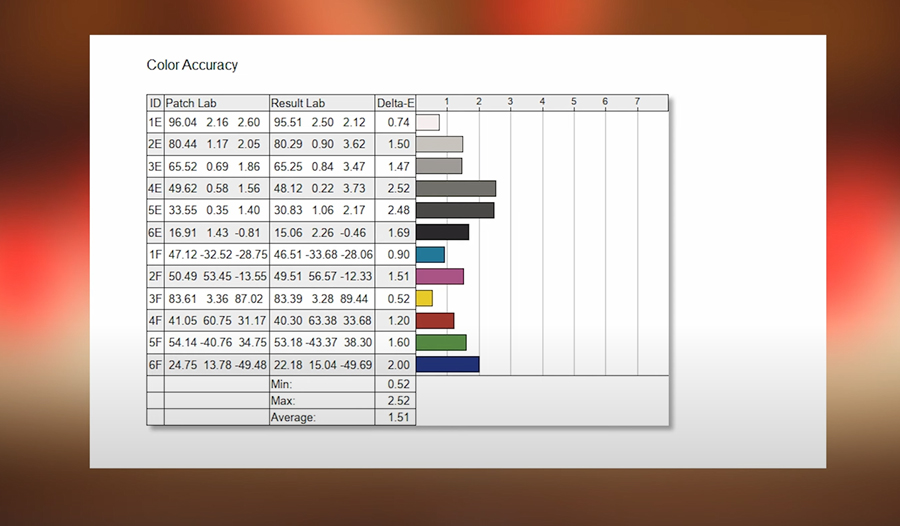The image size is (900, 526).
Task: Click the light gray 2E bar
Action: tap(439, 144)
